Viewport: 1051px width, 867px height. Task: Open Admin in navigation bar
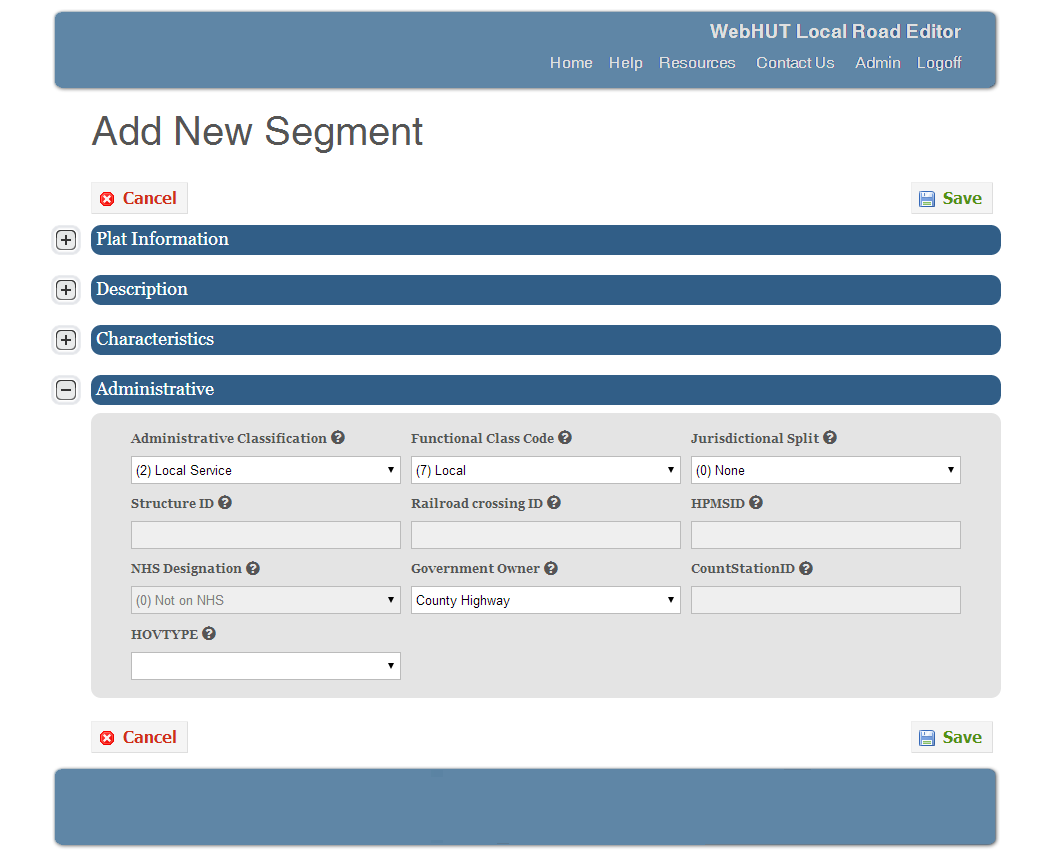[877, 63]
